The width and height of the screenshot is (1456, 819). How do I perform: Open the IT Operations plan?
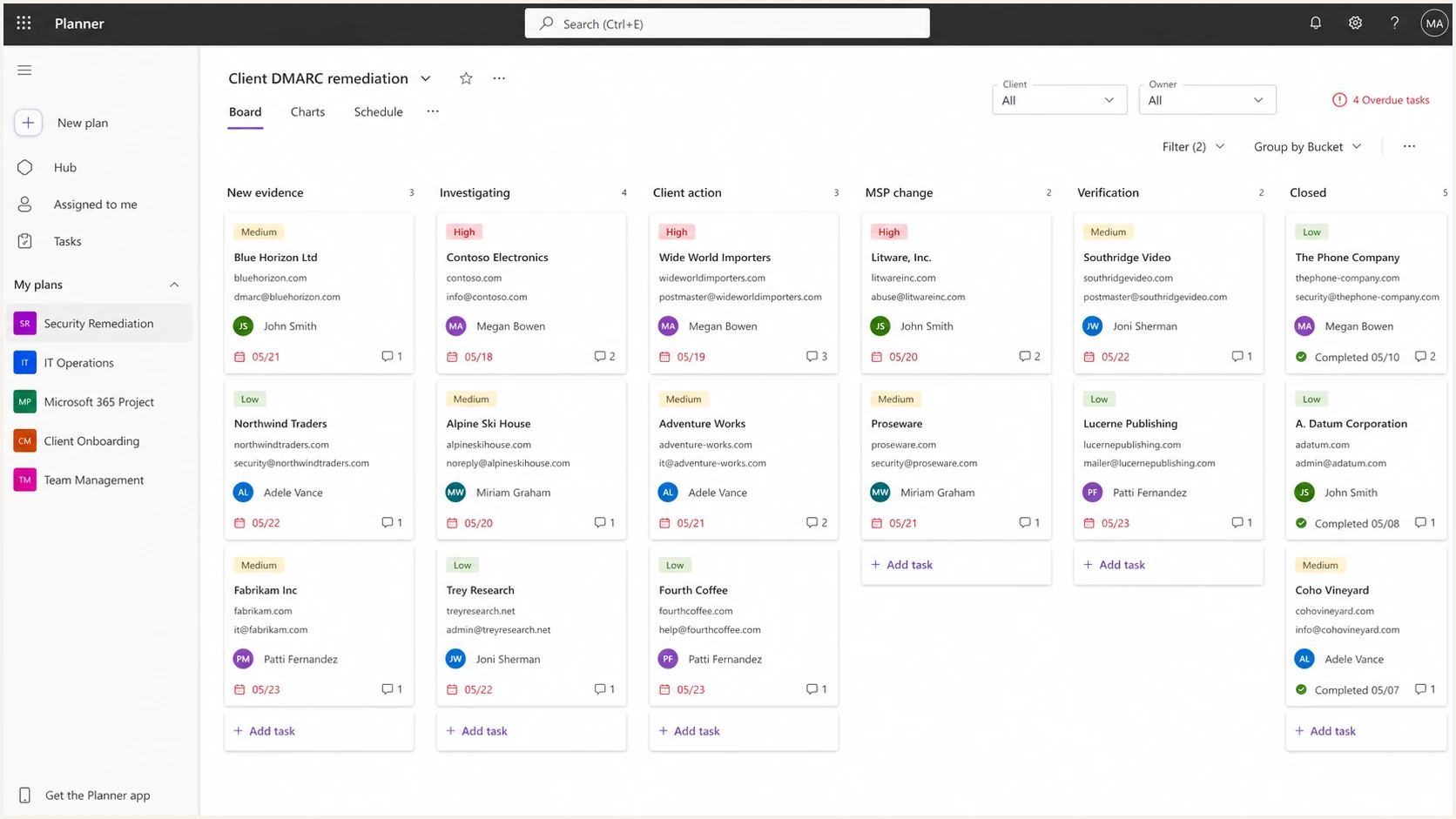98,362
